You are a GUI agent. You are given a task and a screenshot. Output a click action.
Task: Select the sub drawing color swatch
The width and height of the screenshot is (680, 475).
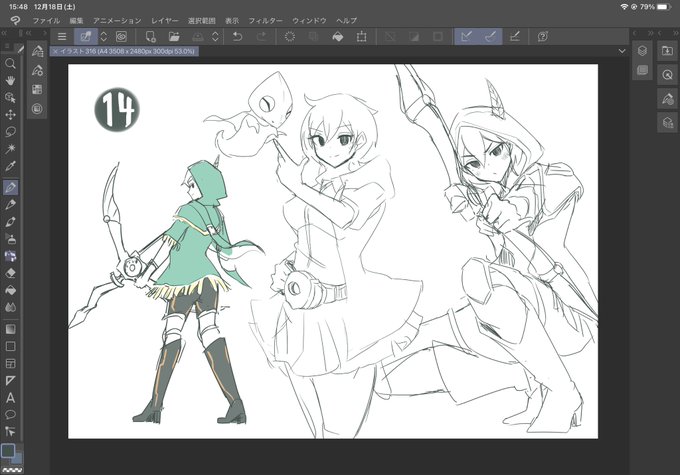(x=17, y=458)
